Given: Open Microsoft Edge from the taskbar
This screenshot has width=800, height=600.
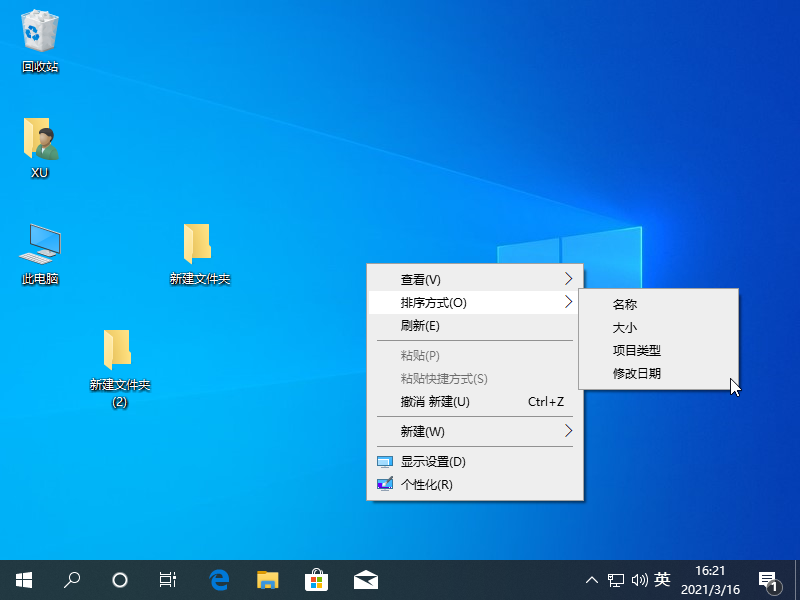Looking at the screenshot, I should point(219,579).
